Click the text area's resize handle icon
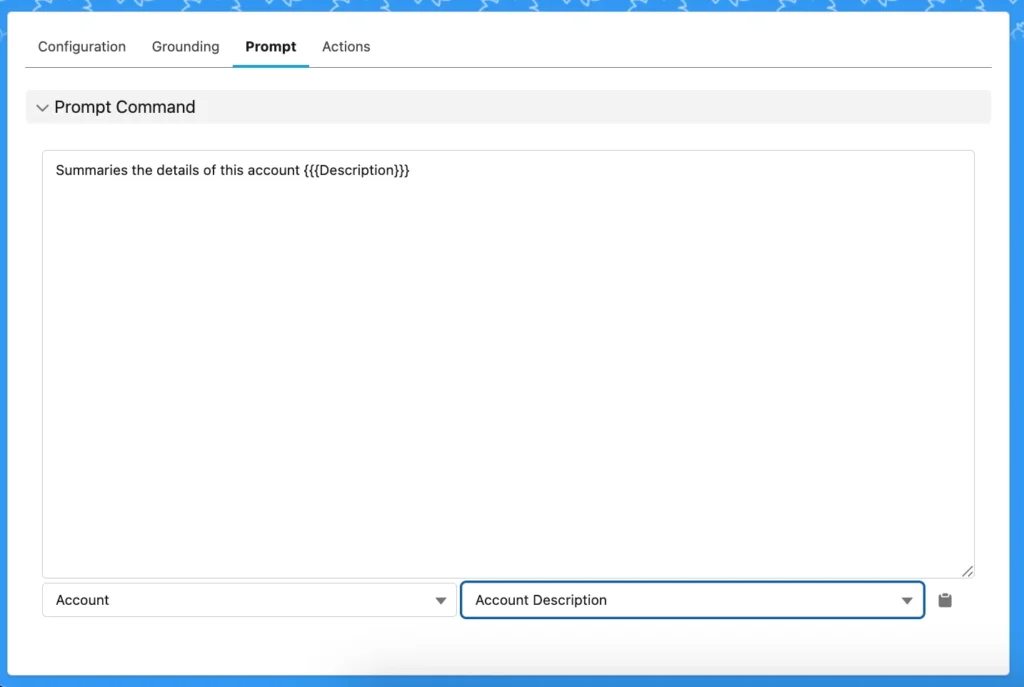The height and width of the screenshot is (687, 1024). click(967, 571)
